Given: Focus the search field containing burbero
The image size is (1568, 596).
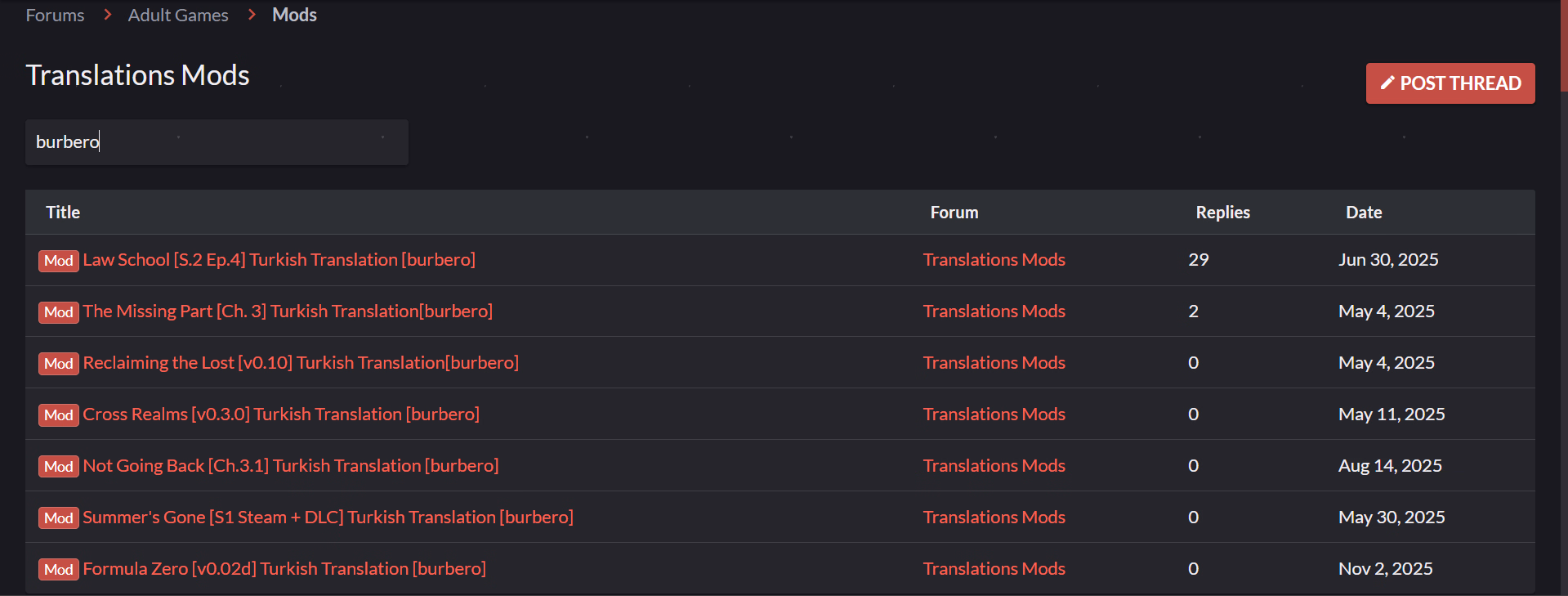Looking at the screenshot, I should pos(217,142).
